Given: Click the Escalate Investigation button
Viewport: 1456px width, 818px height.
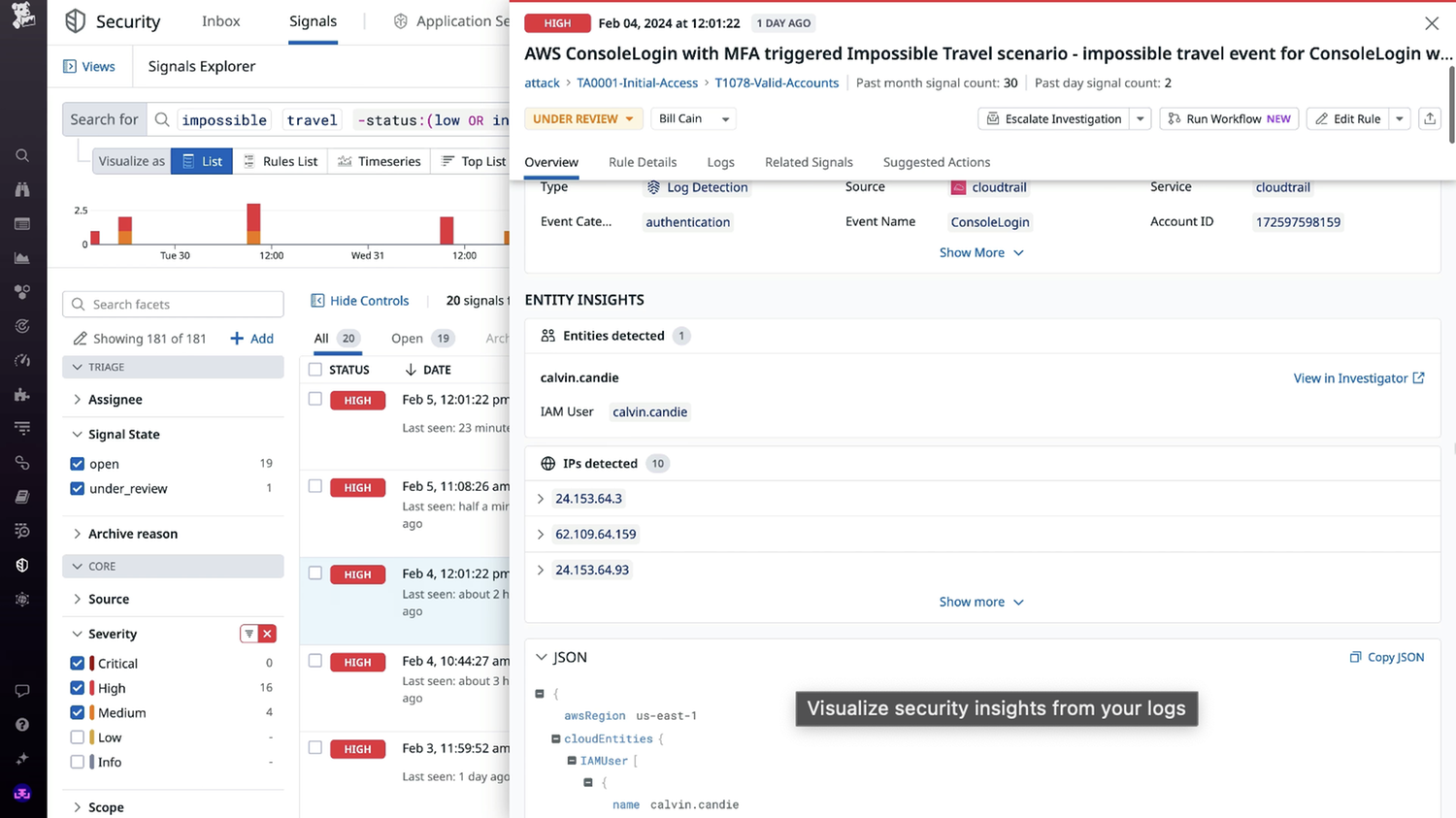Looking at the screenshot, I should pos(1054,118).
